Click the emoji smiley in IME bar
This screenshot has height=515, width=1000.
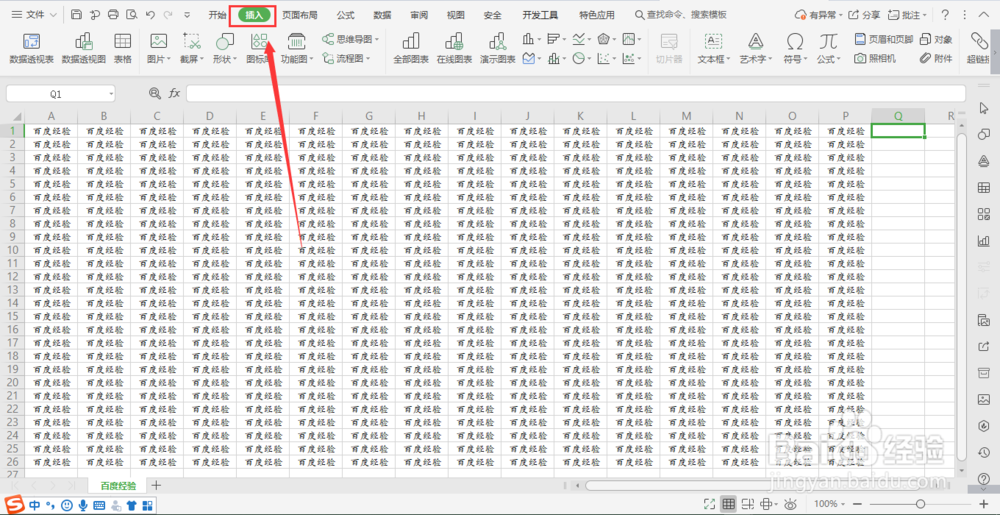coord(67,505)
